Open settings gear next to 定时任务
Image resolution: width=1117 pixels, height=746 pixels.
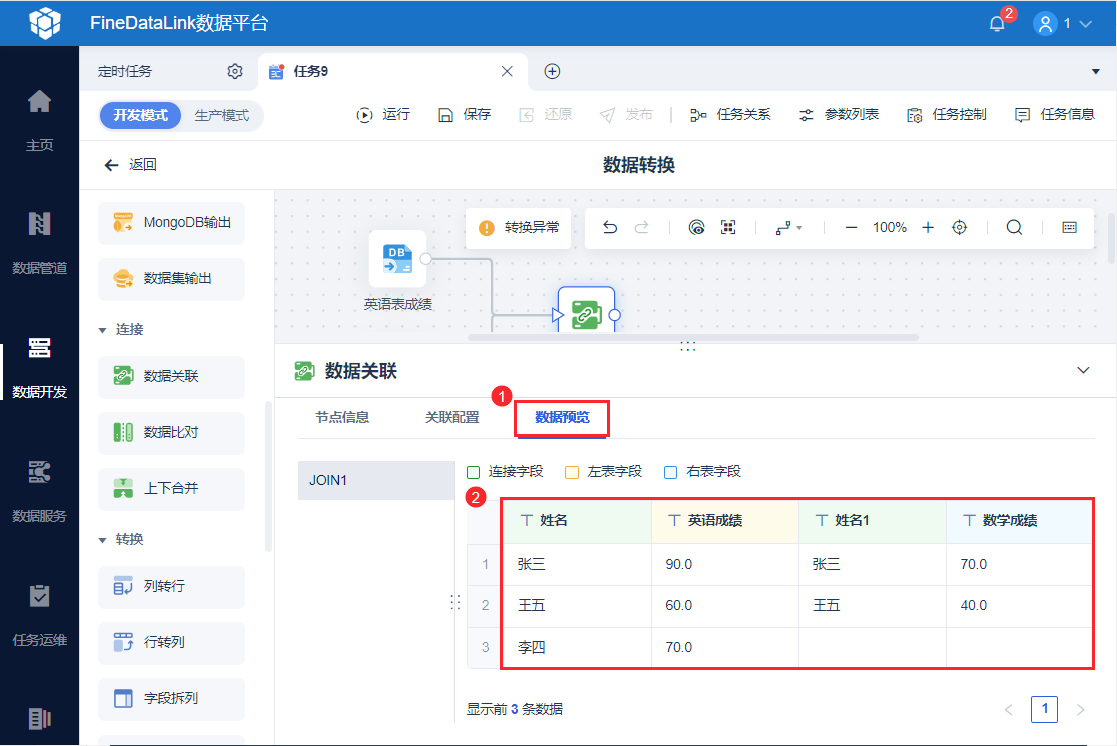(235, 71)
